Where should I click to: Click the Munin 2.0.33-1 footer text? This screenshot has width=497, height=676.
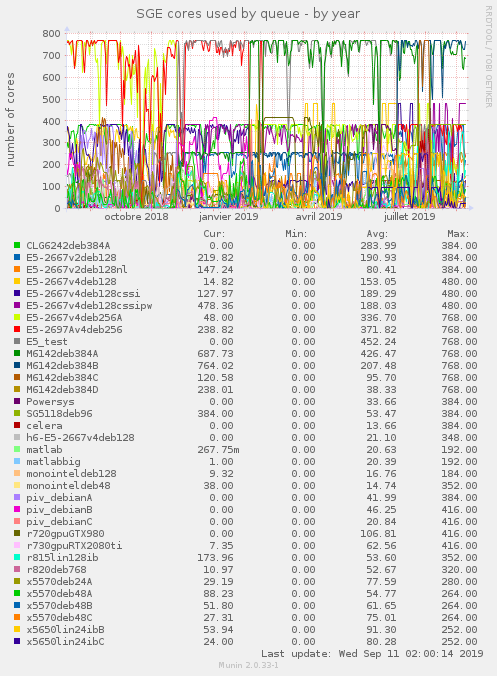[248, 665]
